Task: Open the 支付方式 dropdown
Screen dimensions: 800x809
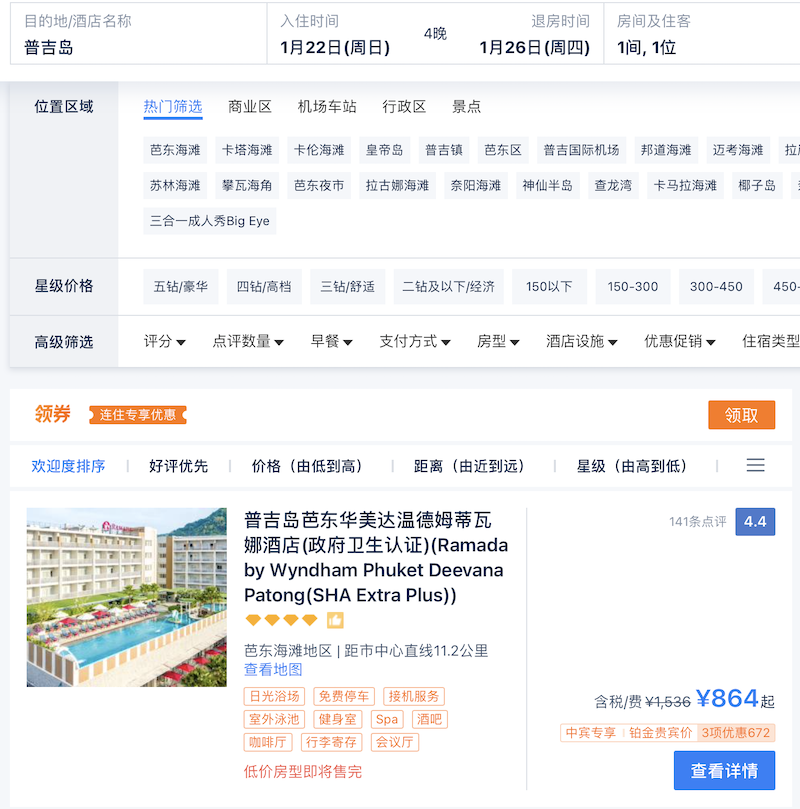Action: coord(415,341)
